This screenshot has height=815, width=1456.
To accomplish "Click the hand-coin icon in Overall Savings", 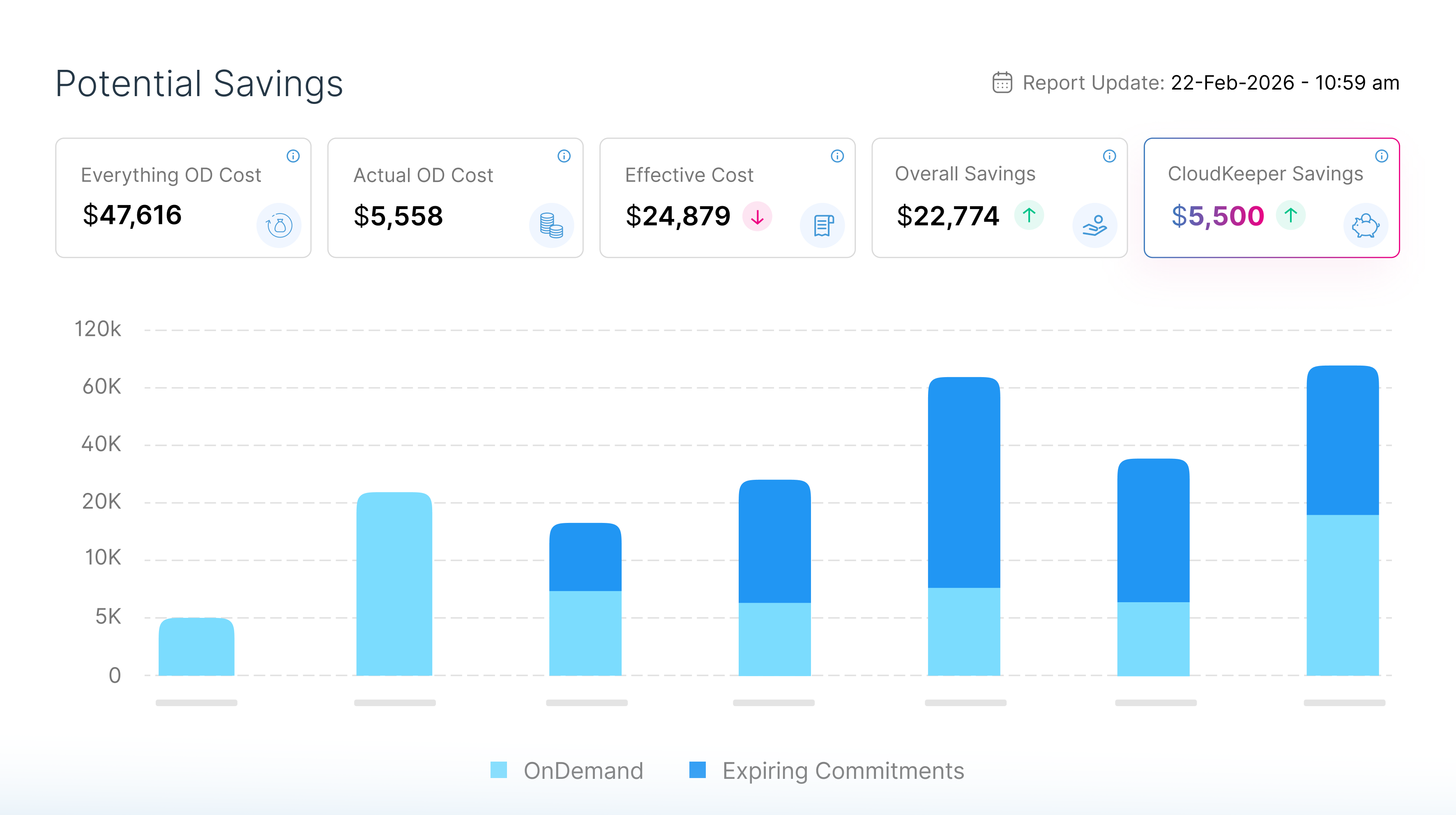I will click(1095, 226).
